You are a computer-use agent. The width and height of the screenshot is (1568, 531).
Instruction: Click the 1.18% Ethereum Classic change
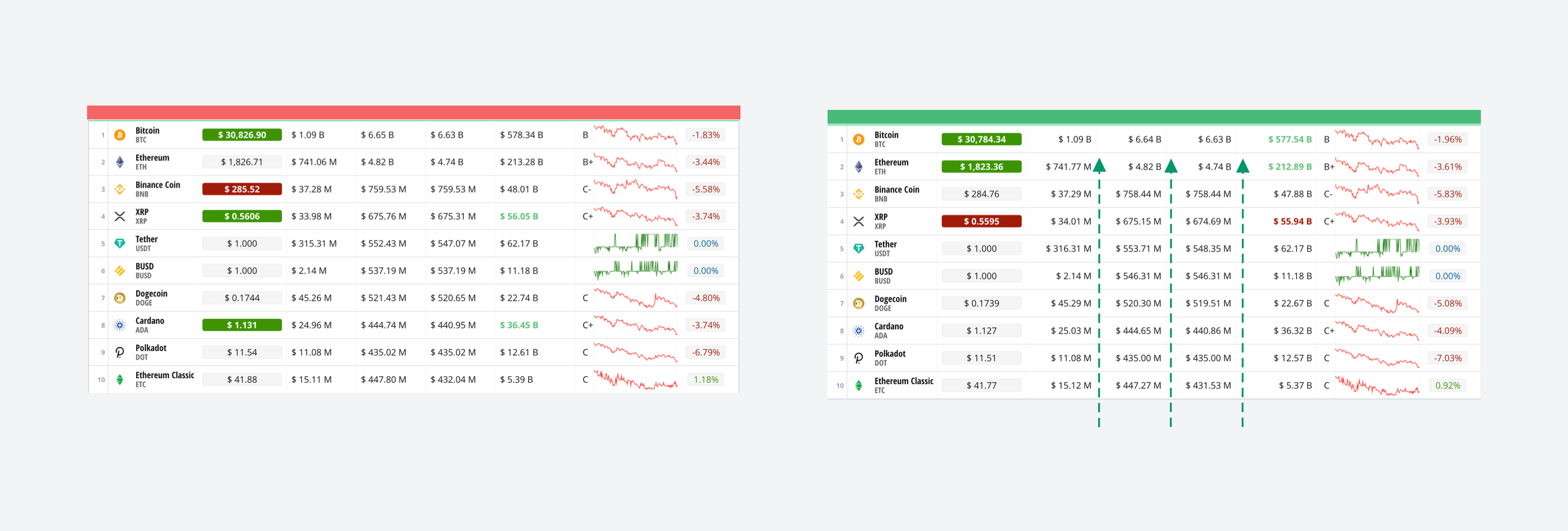point(706,380)
